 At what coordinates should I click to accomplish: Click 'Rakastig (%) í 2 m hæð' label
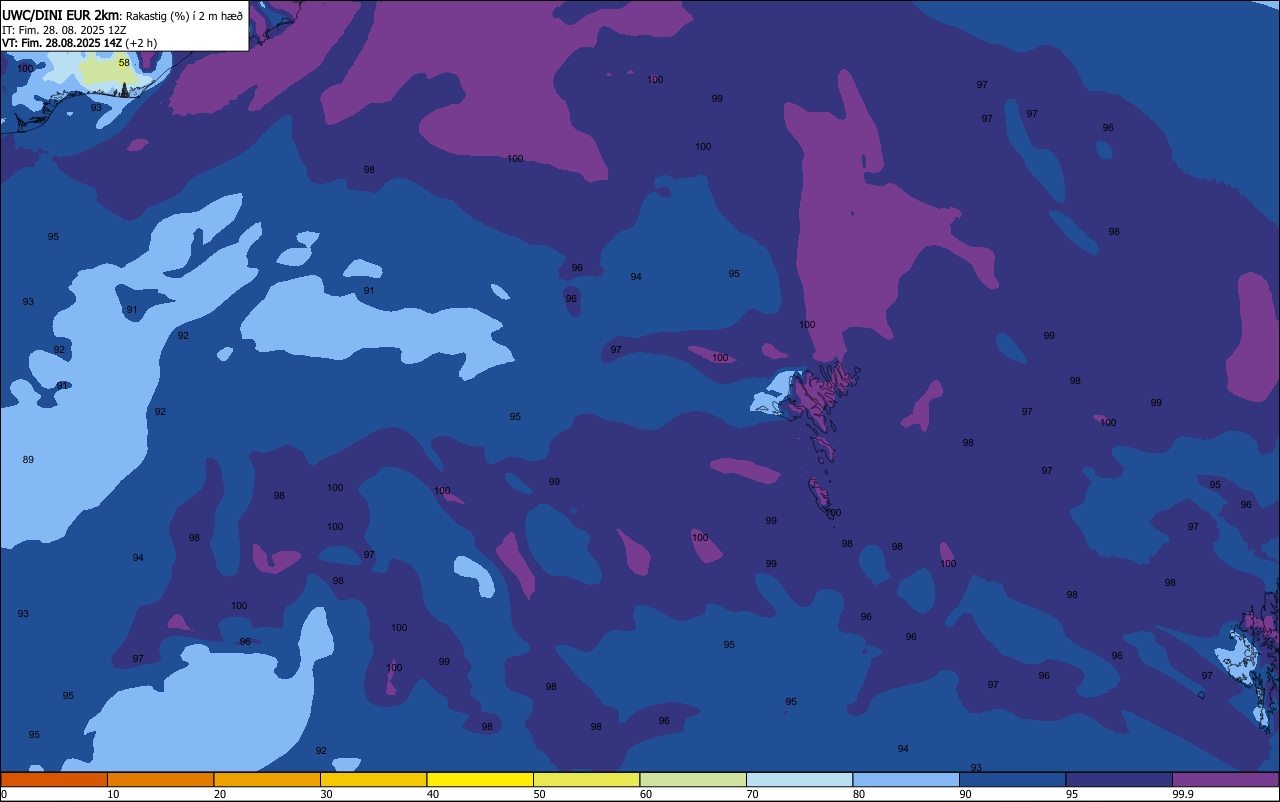pyautogui.click(x=184, y=15)
